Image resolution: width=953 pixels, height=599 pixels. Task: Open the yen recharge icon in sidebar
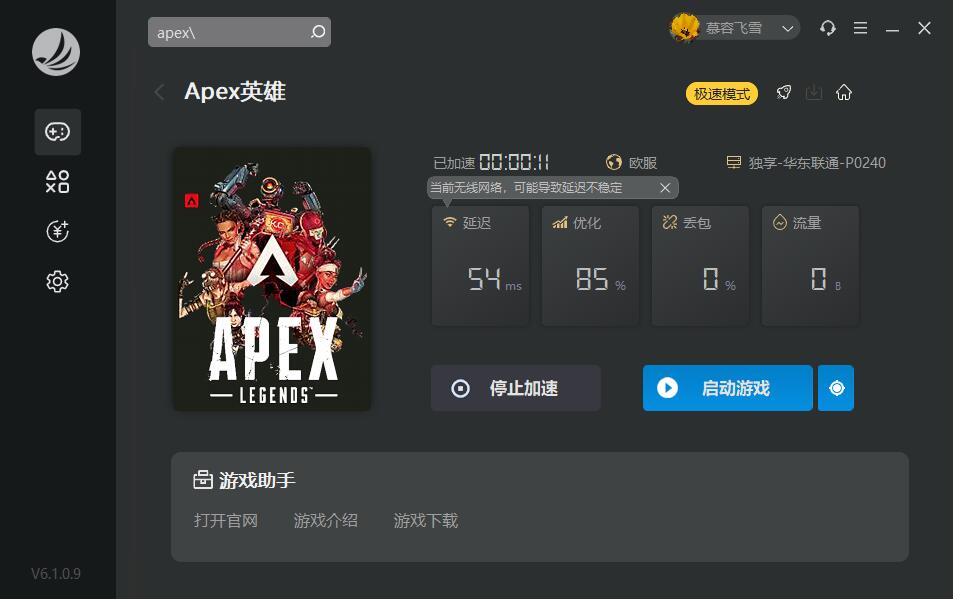coord(58,231)
